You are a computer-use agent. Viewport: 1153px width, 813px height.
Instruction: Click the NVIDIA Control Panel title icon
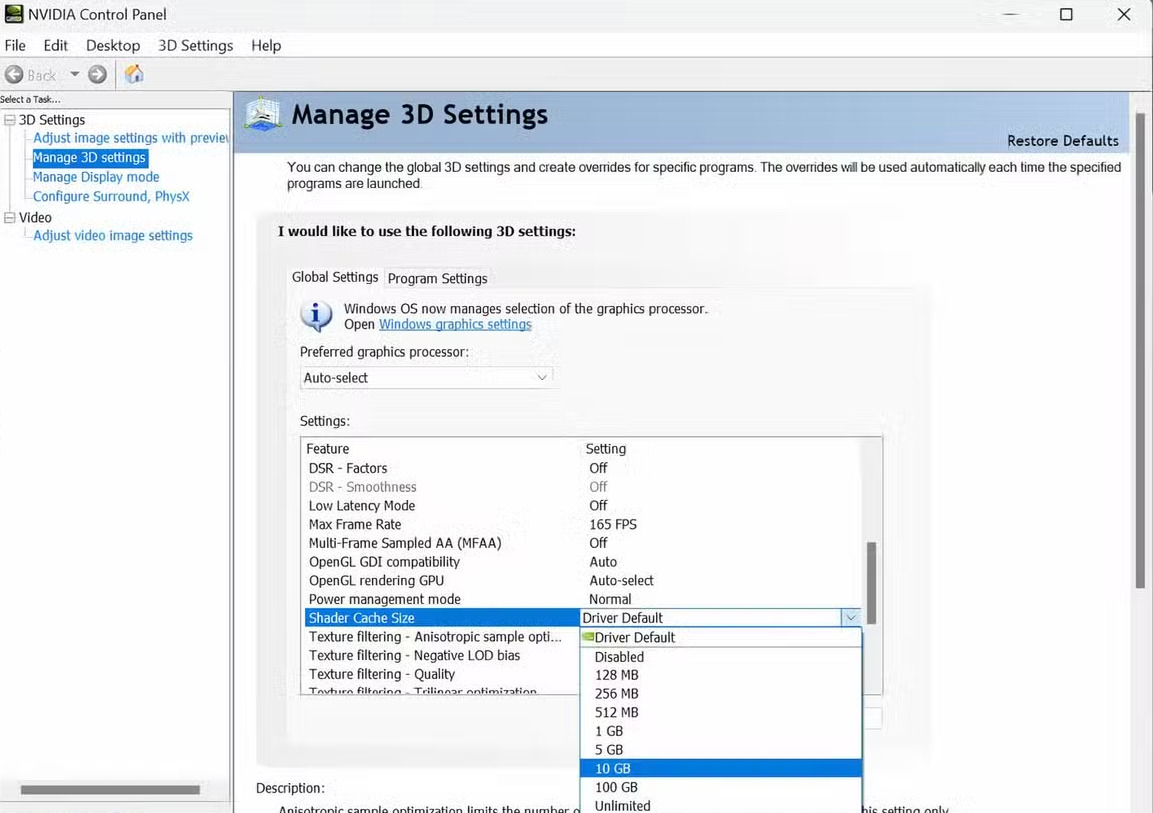(14, 14)
